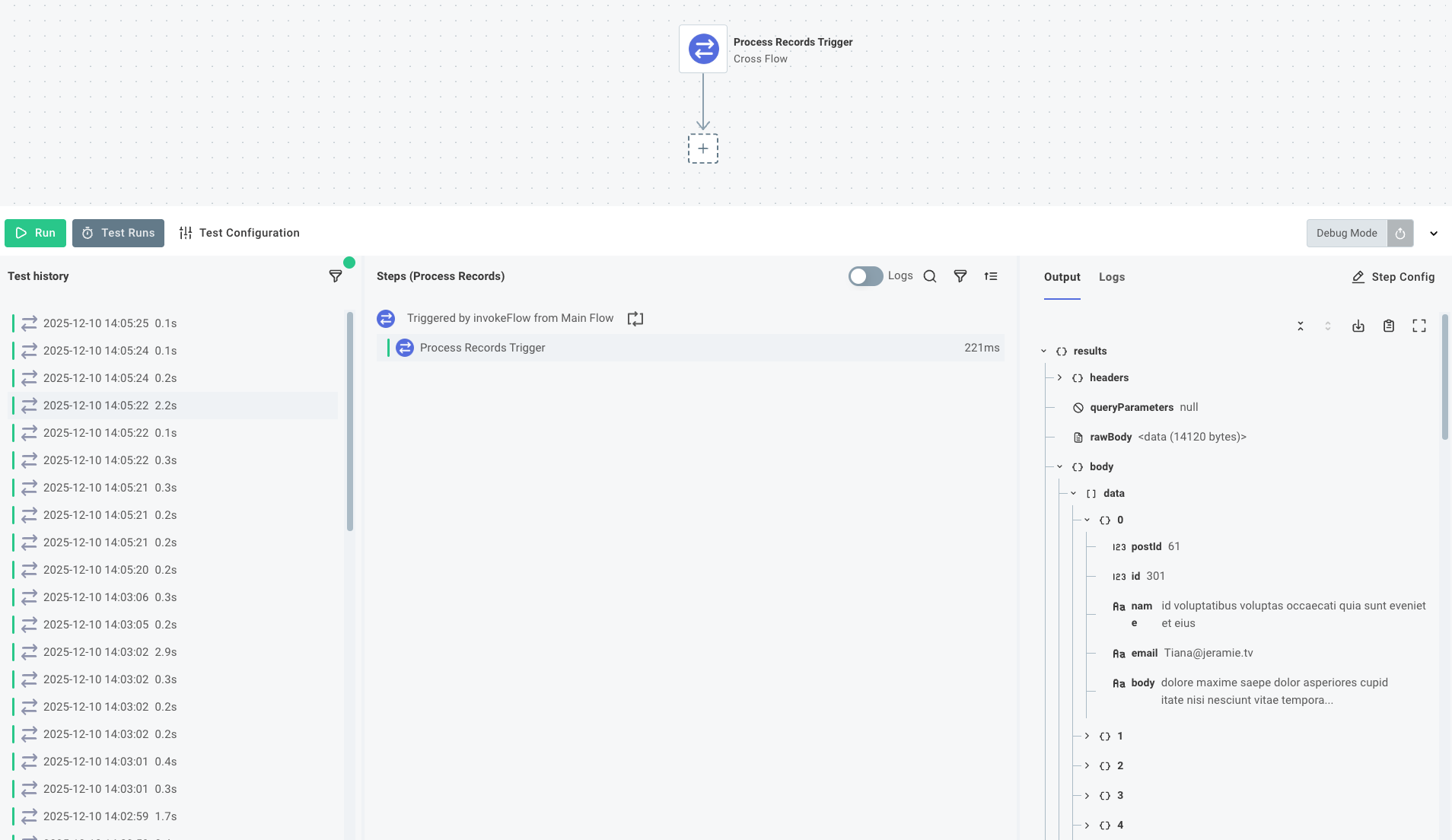
Task: Expand output viewer to fullscreen
Action: 1420,326
